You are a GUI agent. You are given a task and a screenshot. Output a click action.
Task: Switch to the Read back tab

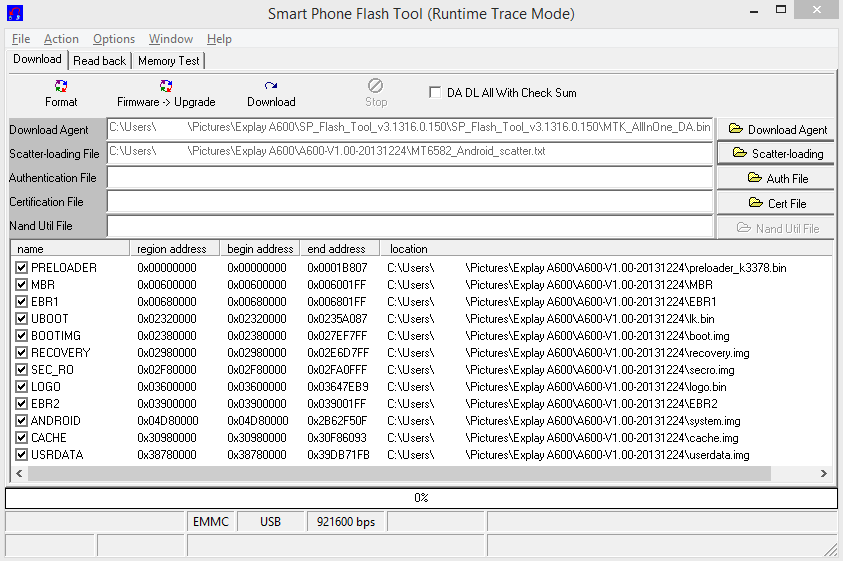coord(100,61)
